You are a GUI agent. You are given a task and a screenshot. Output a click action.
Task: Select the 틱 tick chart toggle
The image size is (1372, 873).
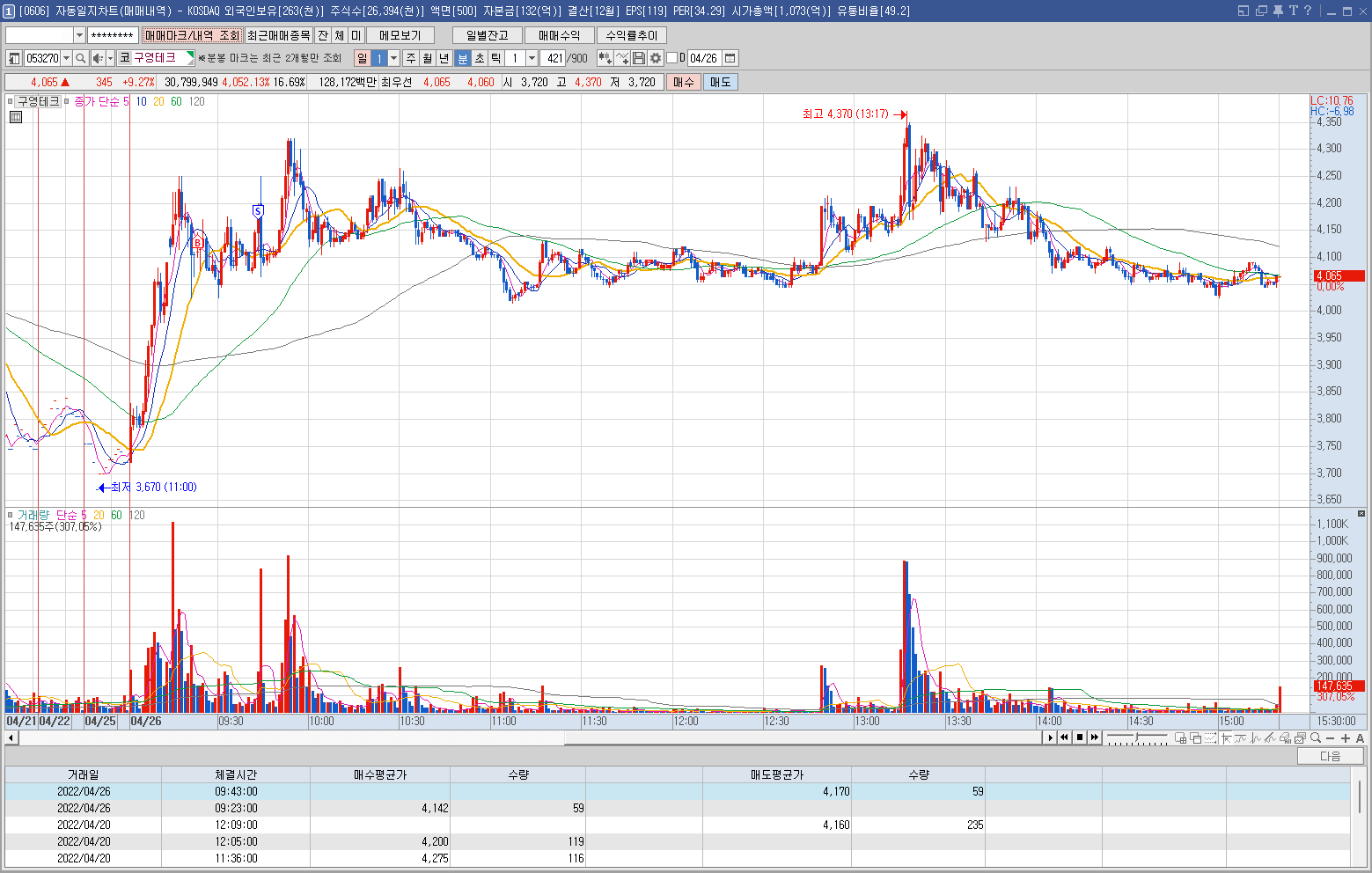click(x=496, y=58)
